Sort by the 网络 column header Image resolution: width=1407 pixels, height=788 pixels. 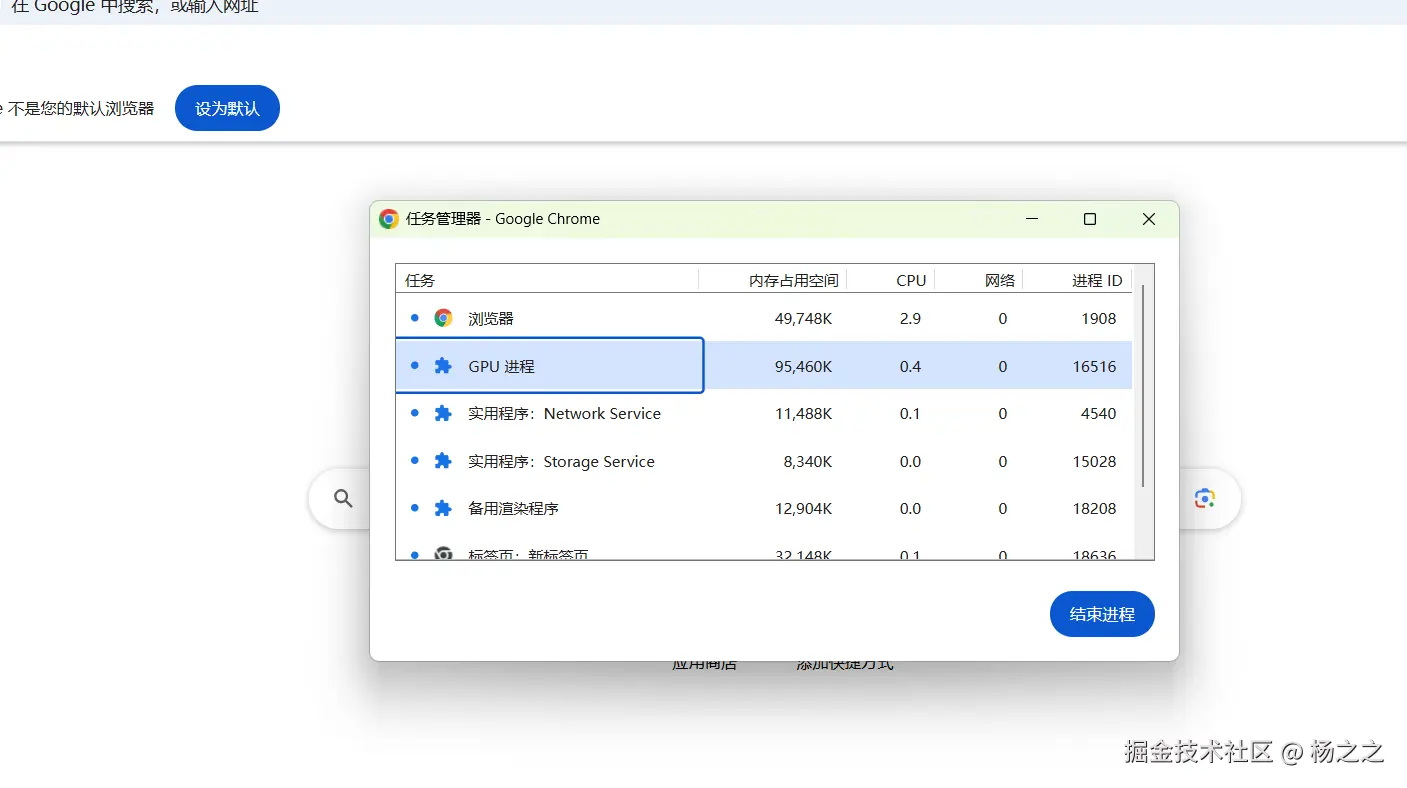pyautogui.click(x=979, y=280)
